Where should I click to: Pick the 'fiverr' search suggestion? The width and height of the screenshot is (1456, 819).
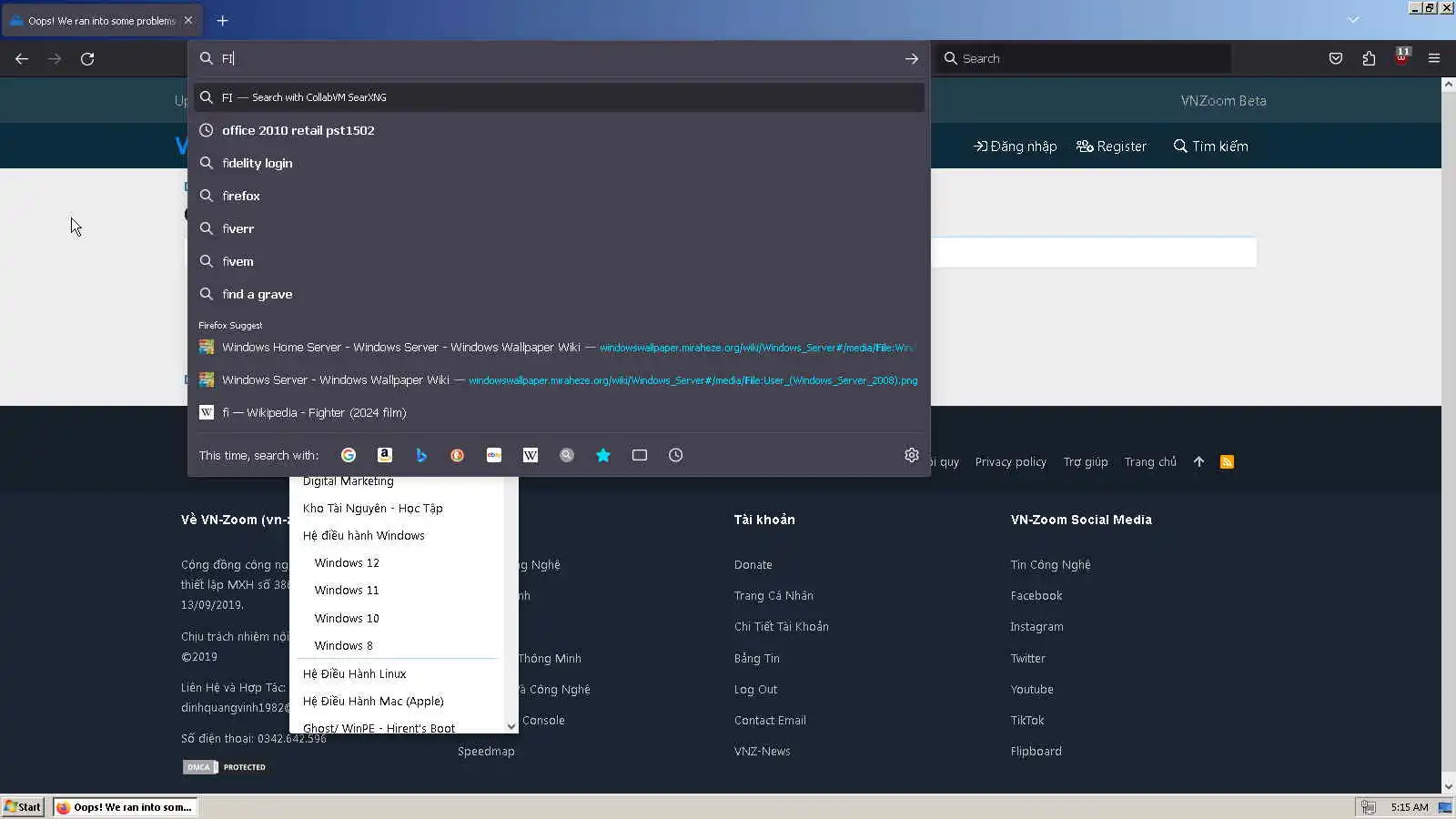tap(559, 228)
